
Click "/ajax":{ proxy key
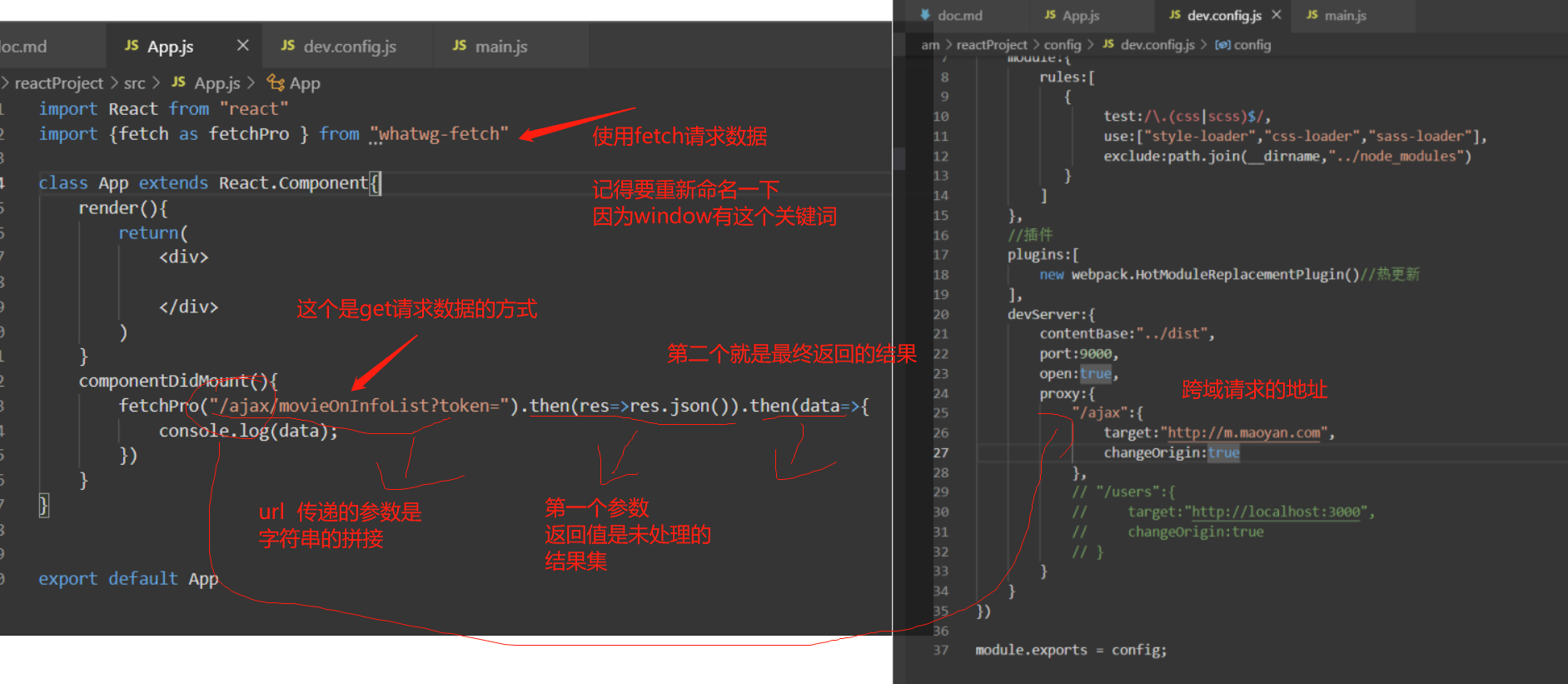click(x=1107, y=413)
